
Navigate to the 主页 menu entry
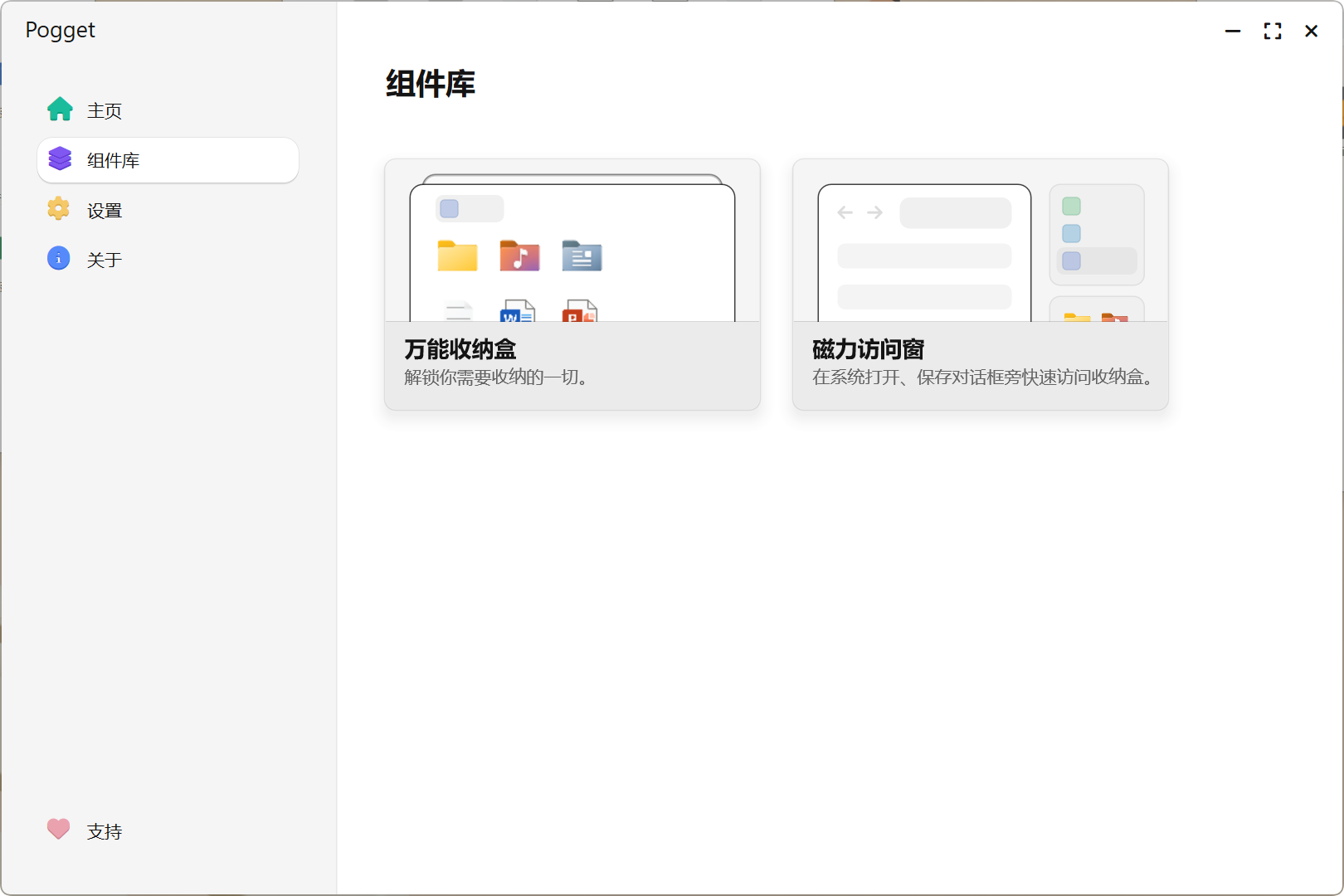pyautogui.click(x=104, y=110)
